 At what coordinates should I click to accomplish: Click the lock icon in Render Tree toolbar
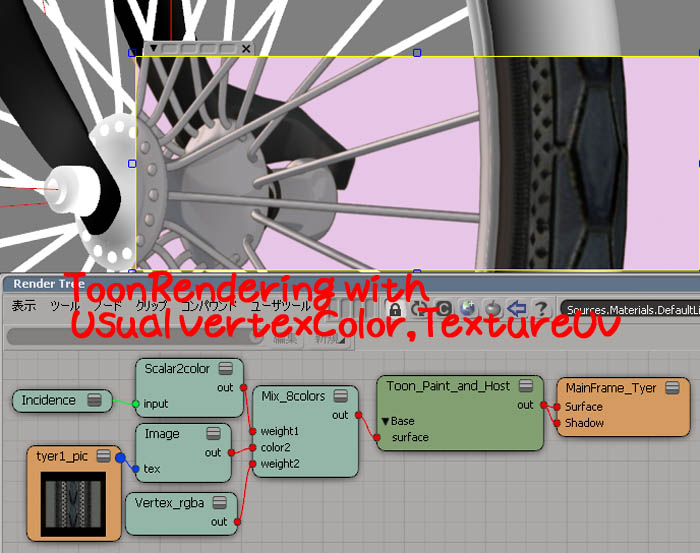coord(395,309)
